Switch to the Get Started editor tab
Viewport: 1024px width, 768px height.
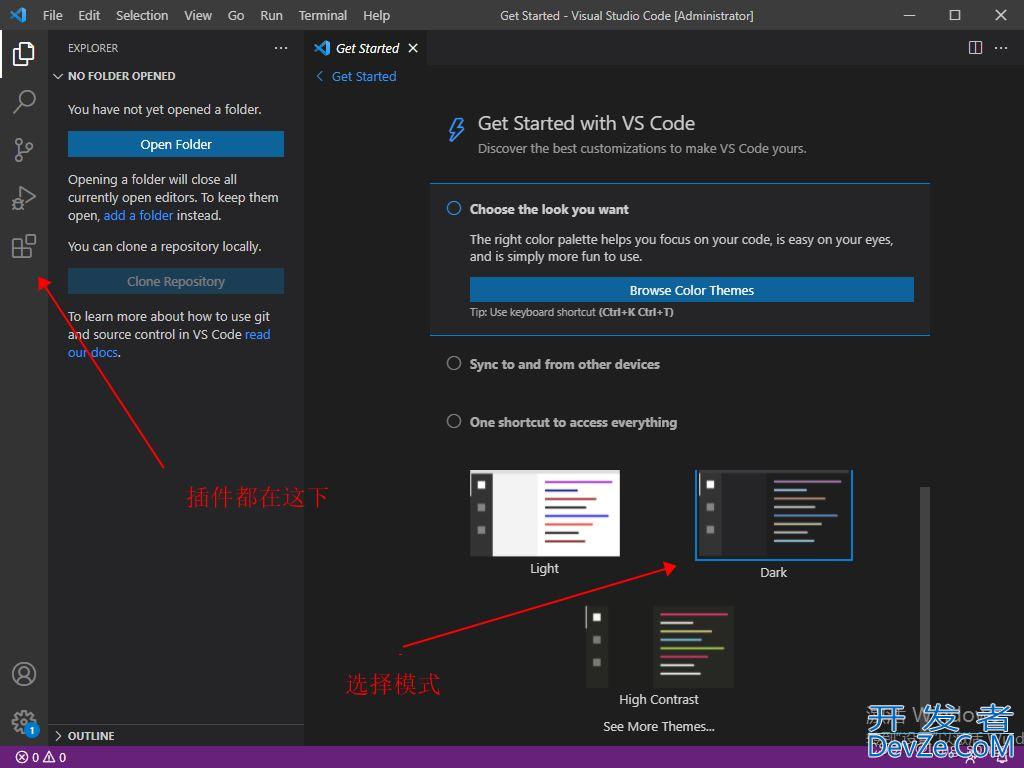[367, 48]
